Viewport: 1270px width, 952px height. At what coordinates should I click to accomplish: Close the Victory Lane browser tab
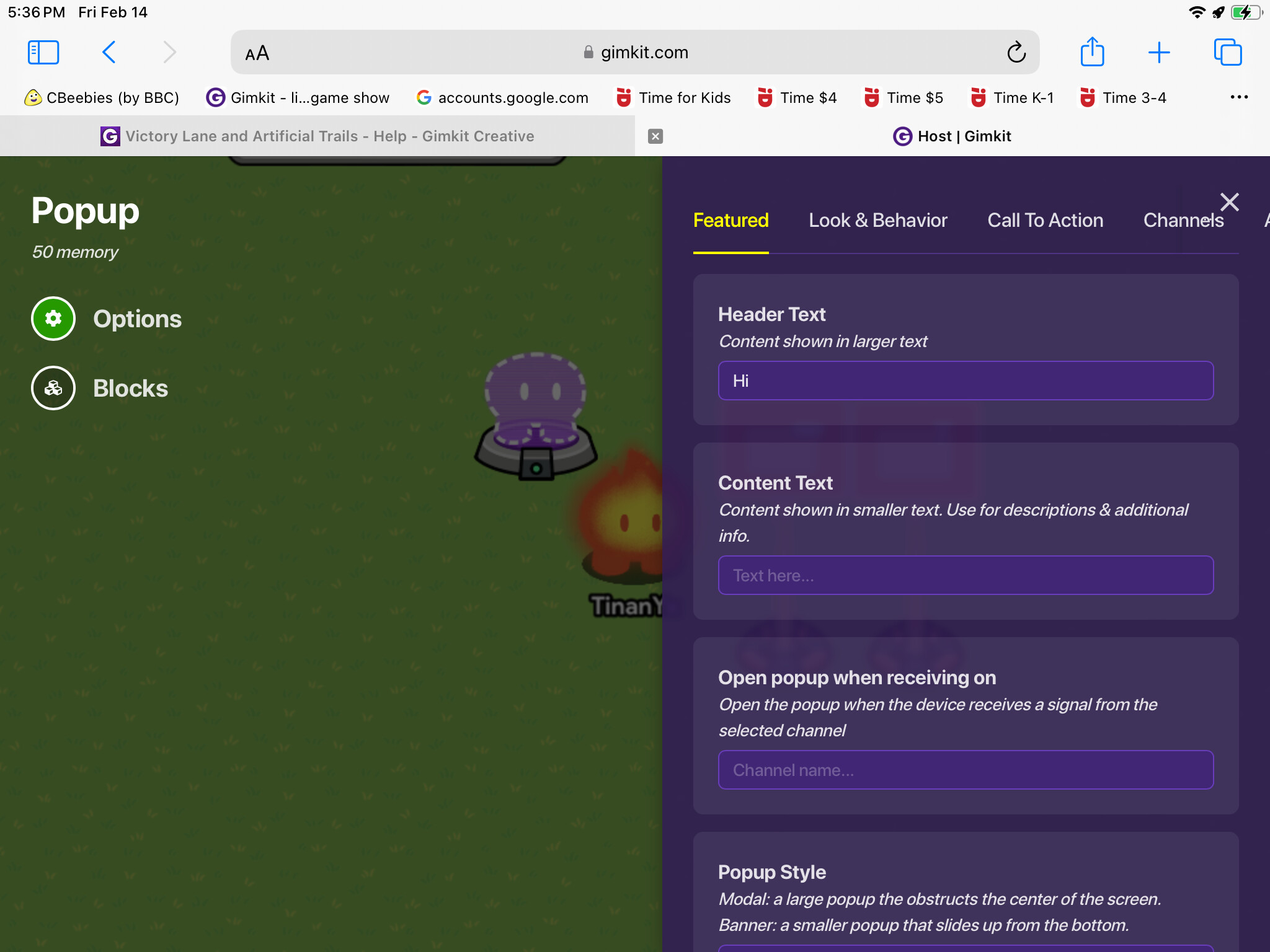click(x=655, y=136)
